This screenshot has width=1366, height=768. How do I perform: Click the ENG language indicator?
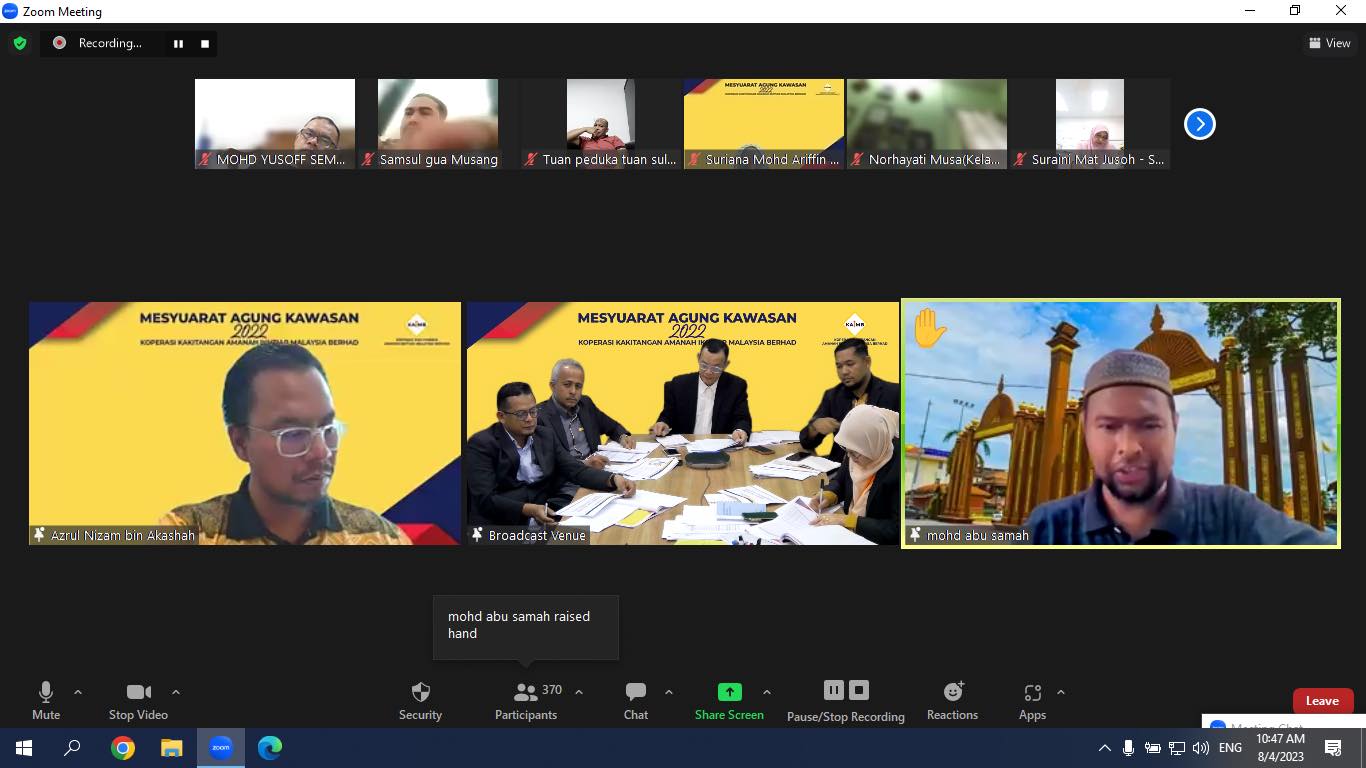pos(1230,747)
